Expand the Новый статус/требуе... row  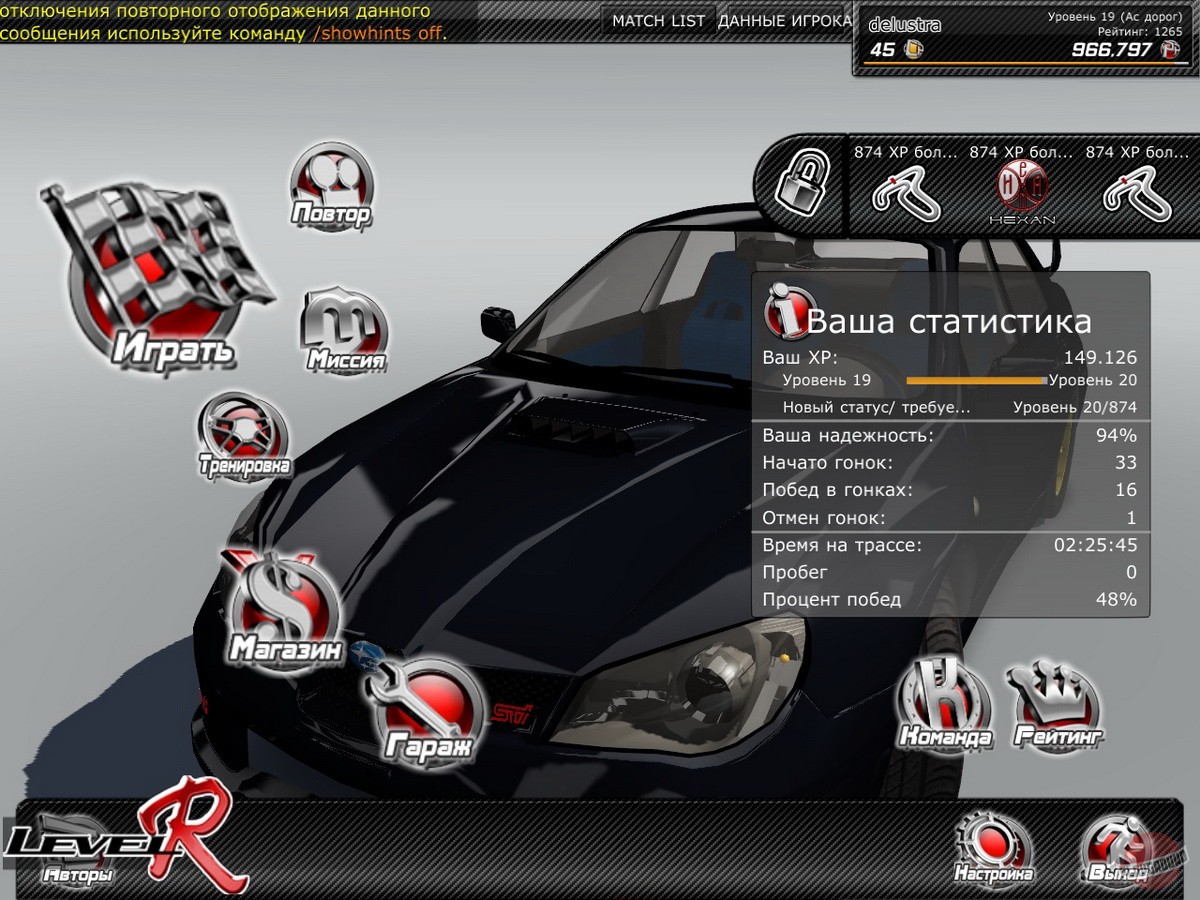click(880, 408)
